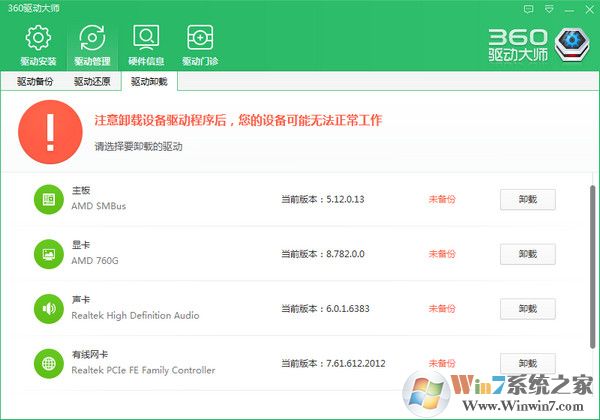Image resolution: width=600 pixels, height=420 pixels.
Task: Open 硬件信息 hardware info
Action: click(146, 45)
